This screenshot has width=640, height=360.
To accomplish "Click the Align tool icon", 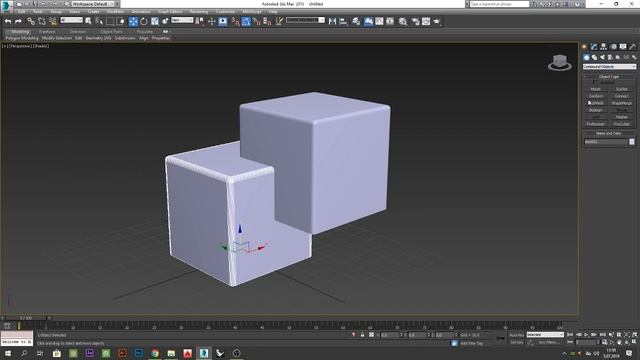I will [343, 21].
